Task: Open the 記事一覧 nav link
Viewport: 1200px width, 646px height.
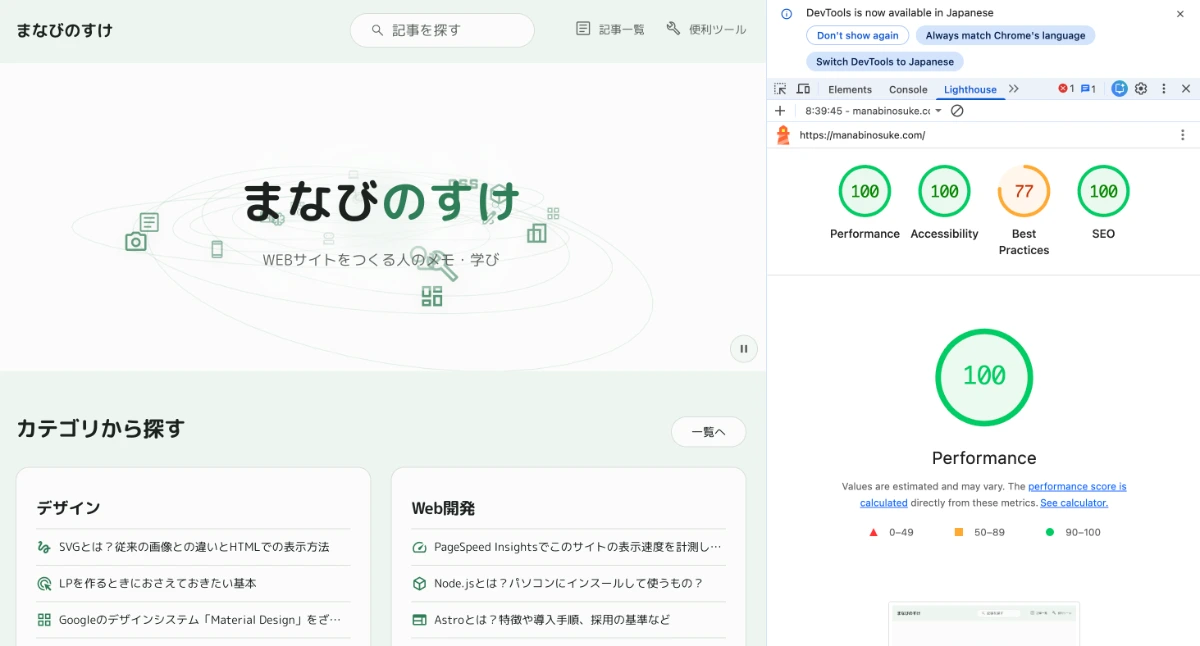Action: pyautogui.click(x=610, y=29)
